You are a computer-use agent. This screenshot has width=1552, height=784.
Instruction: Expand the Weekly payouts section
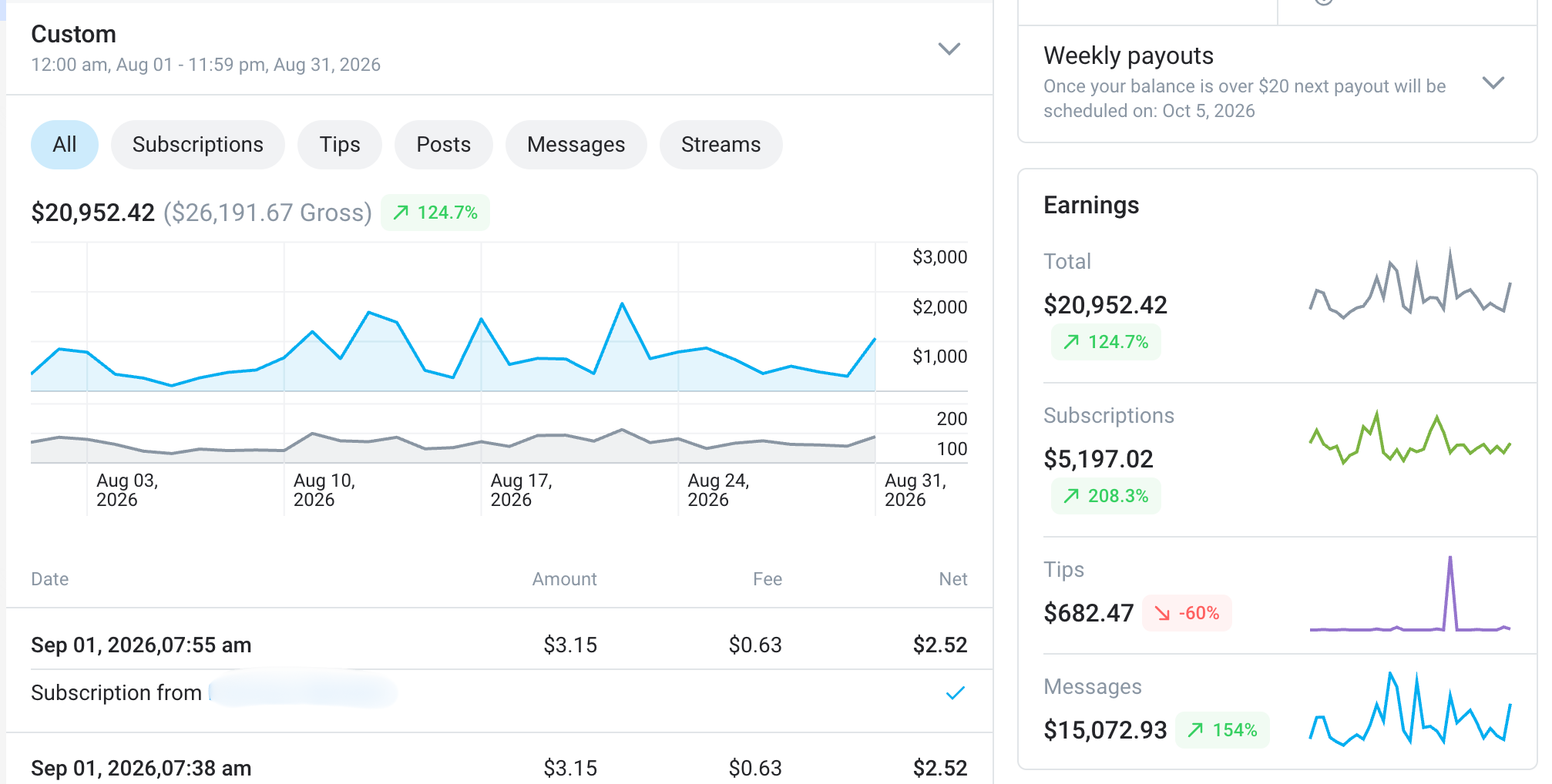[x=1493, y=82]
